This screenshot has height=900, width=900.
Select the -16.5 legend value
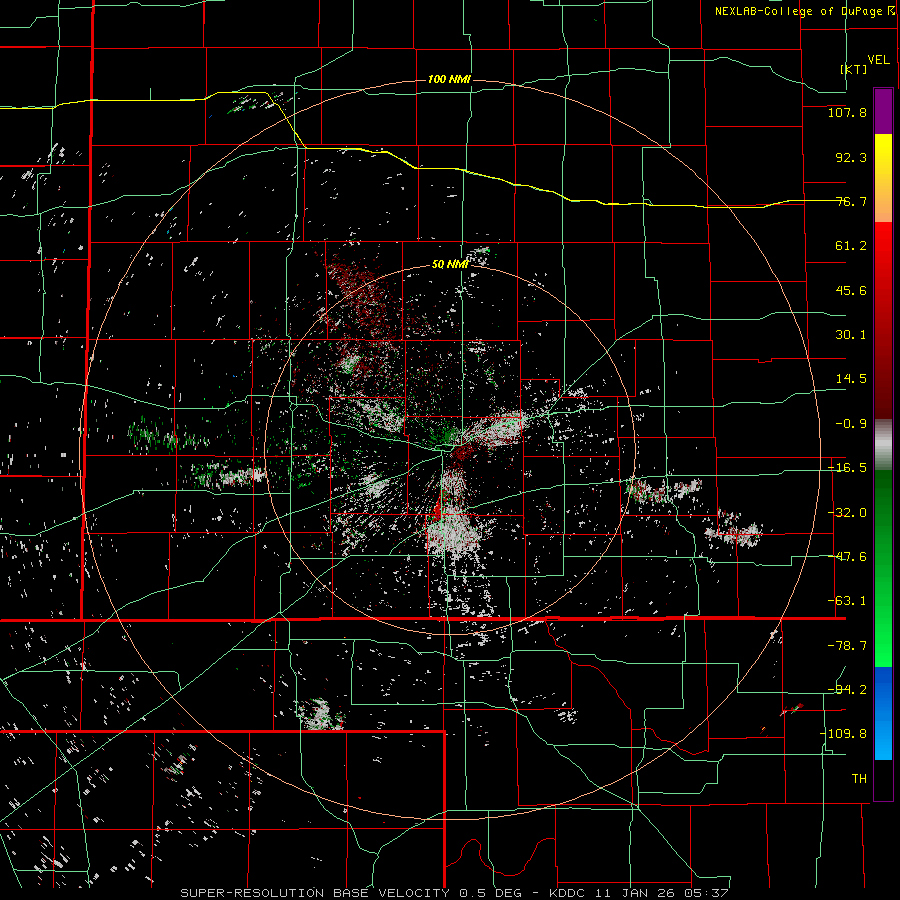click(x=847, y=468)
